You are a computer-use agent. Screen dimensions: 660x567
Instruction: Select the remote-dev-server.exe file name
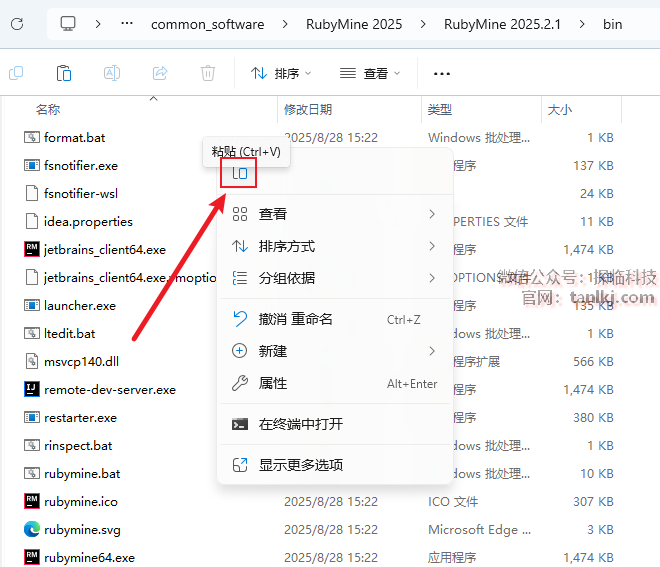[110, 389]
